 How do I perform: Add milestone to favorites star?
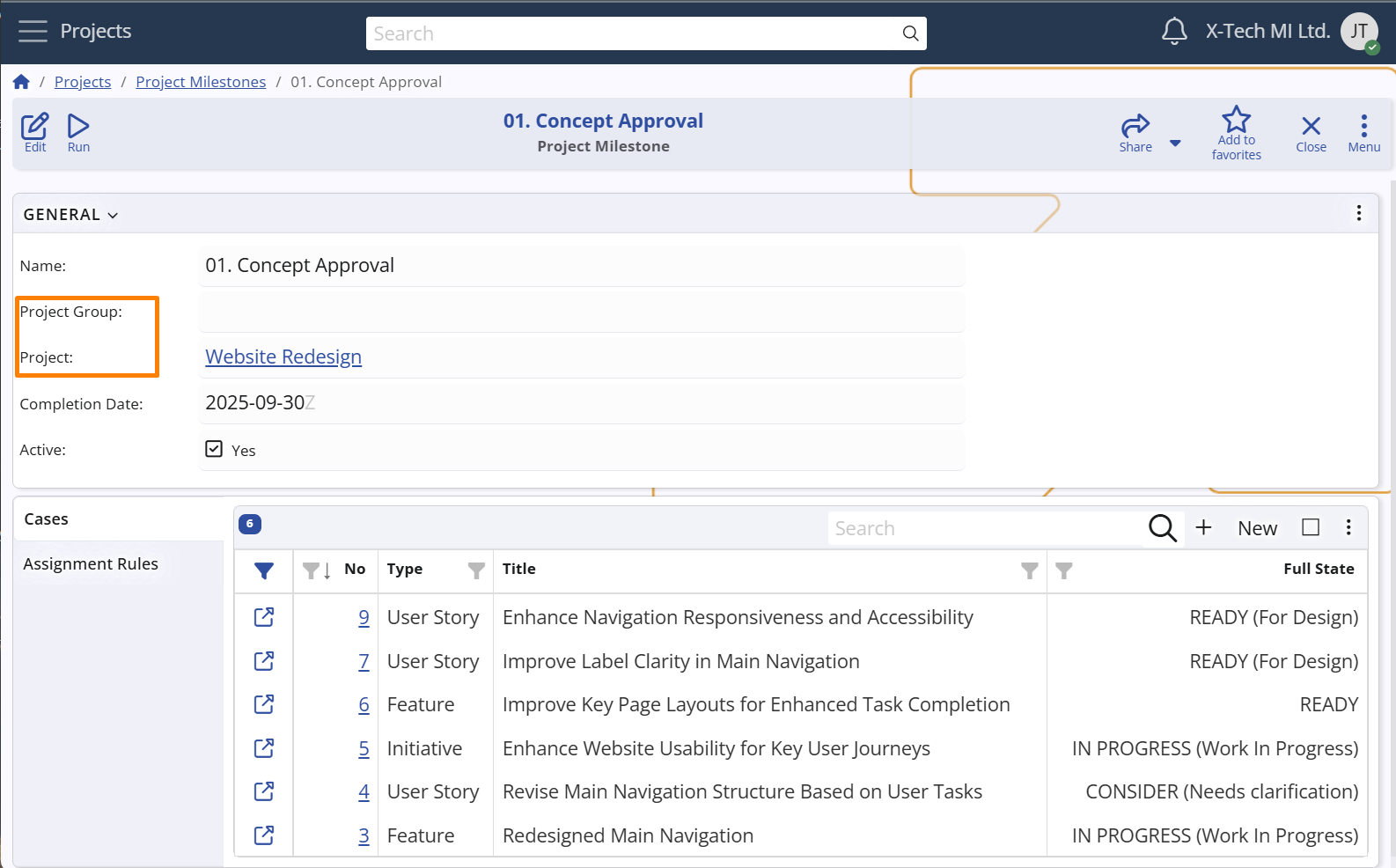[x=1236, y=132]
